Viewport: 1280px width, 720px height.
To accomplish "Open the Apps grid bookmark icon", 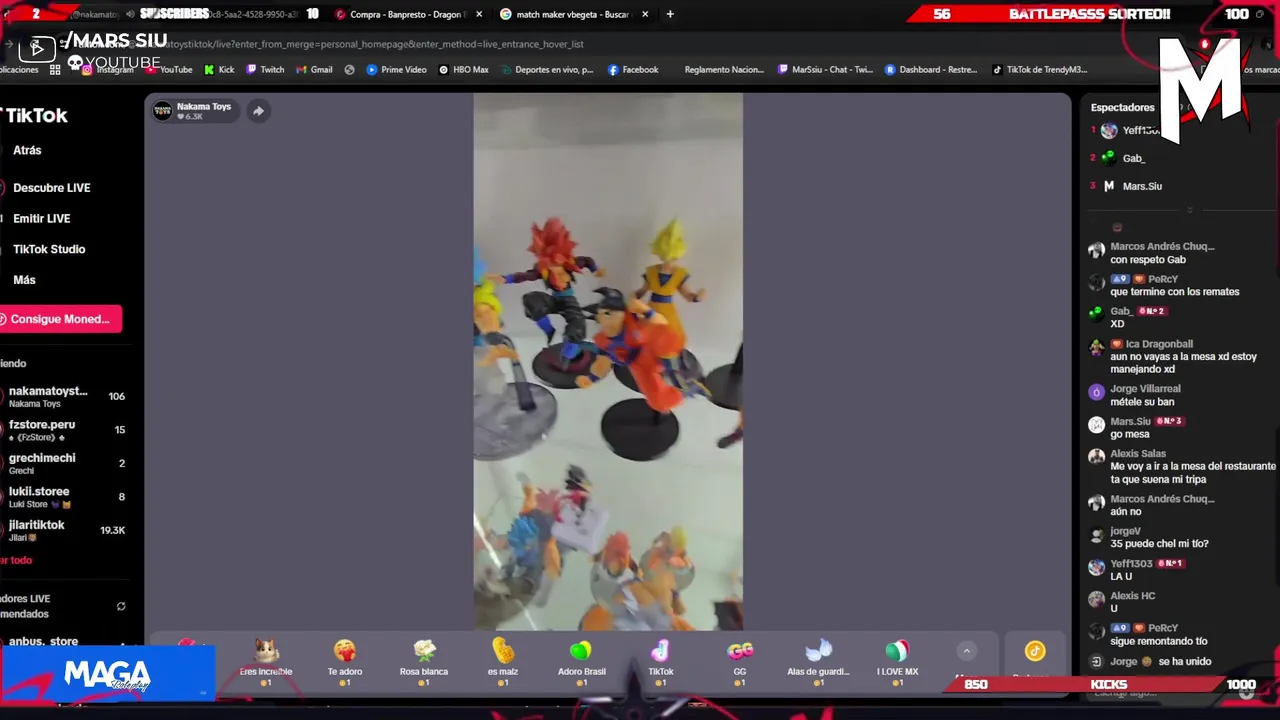I will pyautogui.click(x=55, y=70).
